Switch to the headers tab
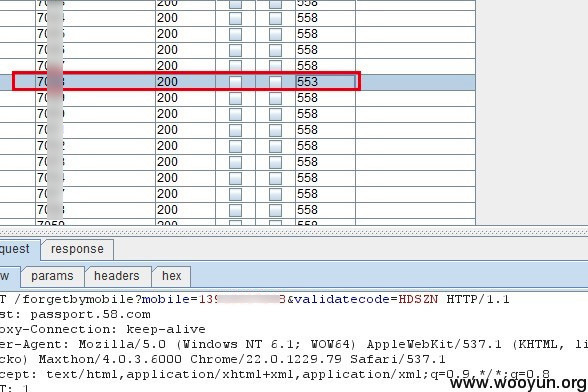Screen dimensions: 588x392 pos(117,276)
